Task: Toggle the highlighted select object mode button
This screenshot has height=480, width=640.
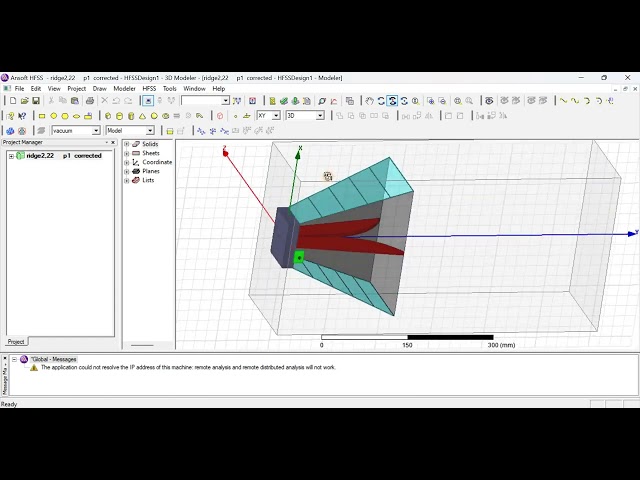Action: (x=148, y=101)
